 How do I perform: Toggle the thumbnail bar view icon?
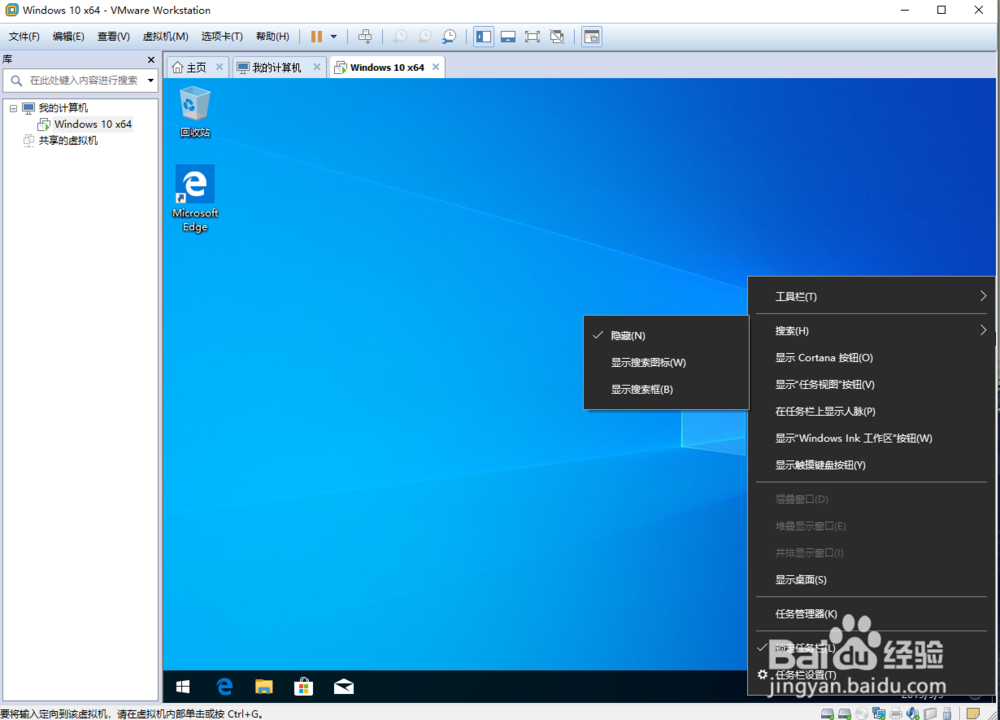508,36
